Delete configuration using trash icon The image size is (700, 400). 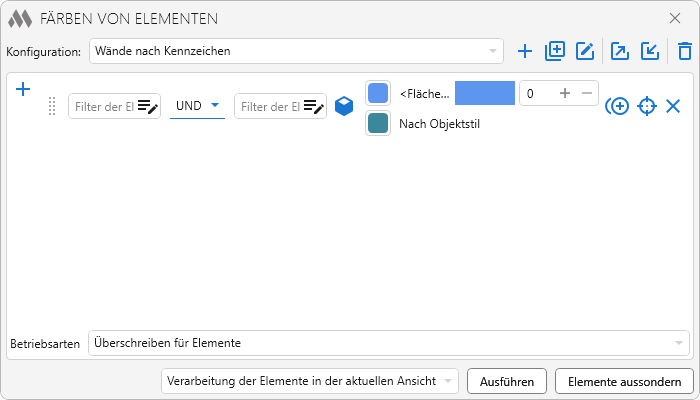[684, 51]
